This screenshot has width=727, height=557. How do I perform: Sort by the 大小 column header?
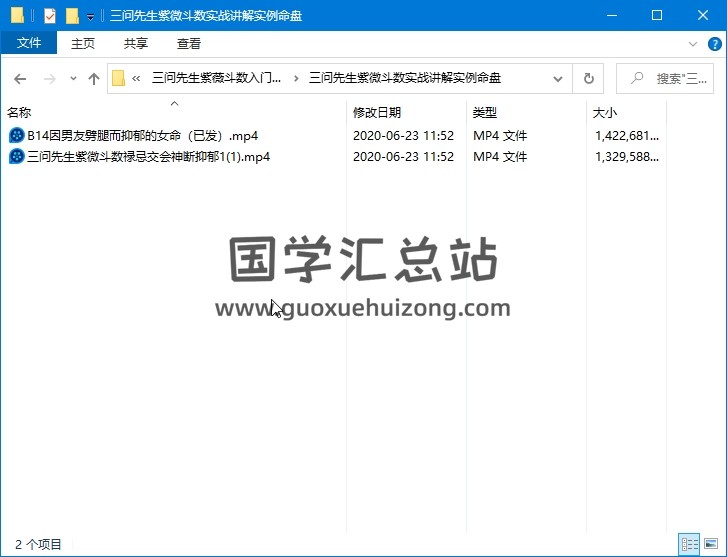[626, 112]
